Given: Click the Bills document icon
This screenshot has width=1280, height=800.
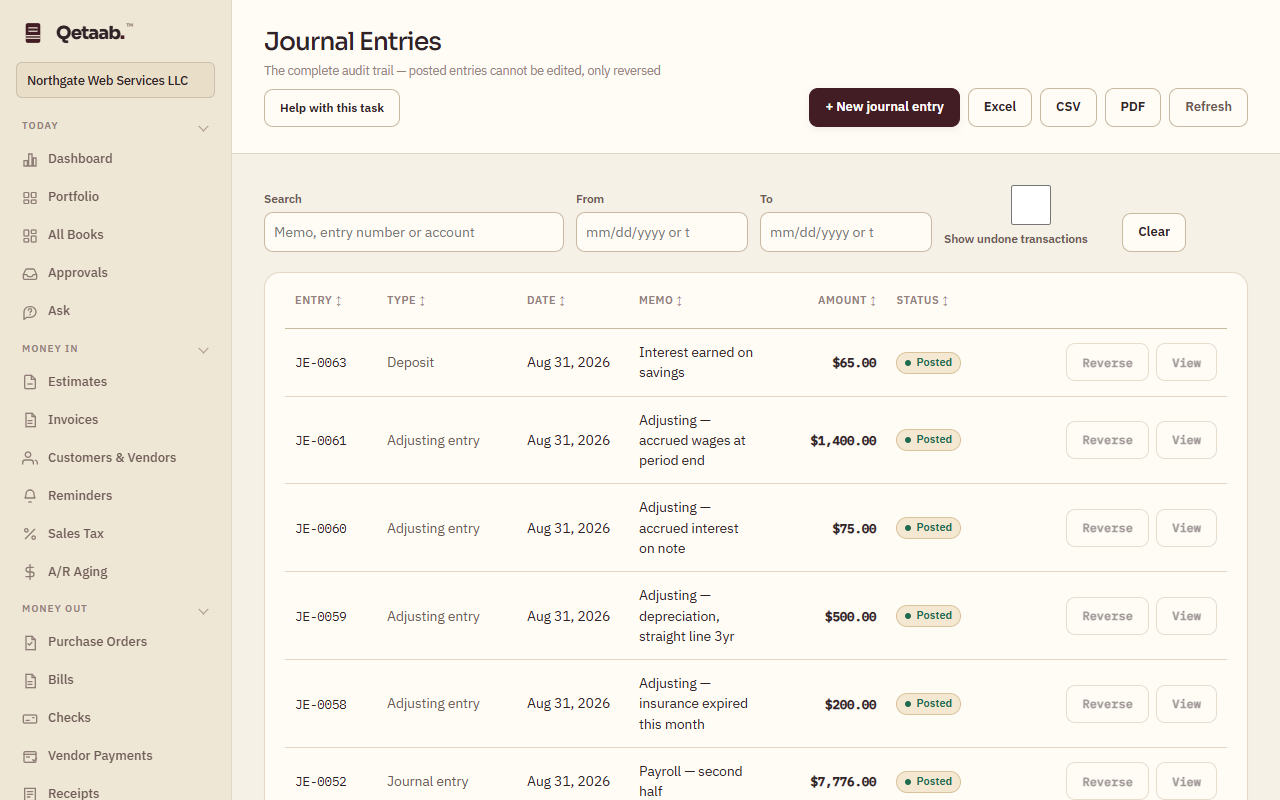Looking at the screenshot, I should pos(30,680).
